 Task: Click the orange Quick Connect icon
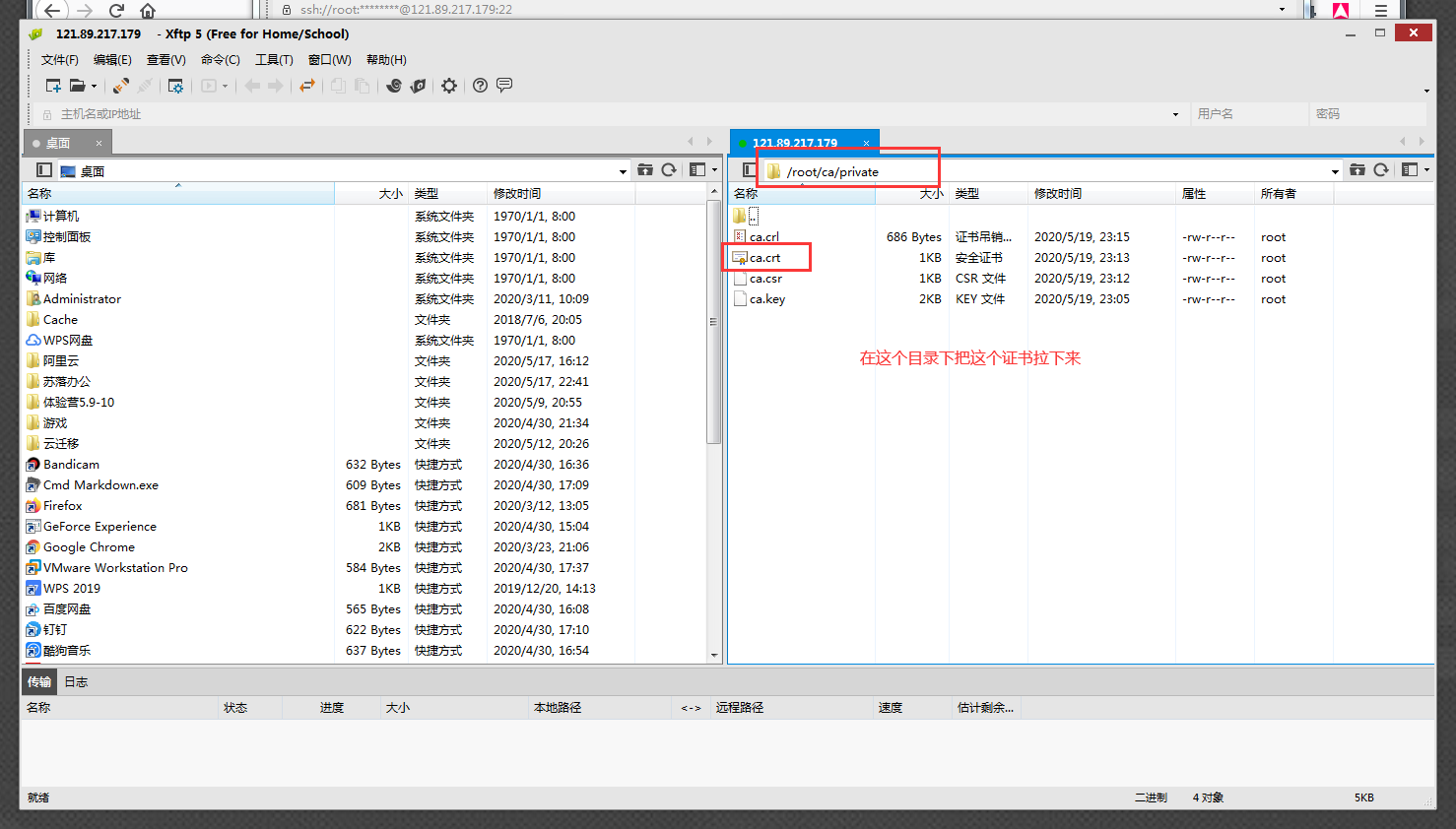tap(119, 86)
